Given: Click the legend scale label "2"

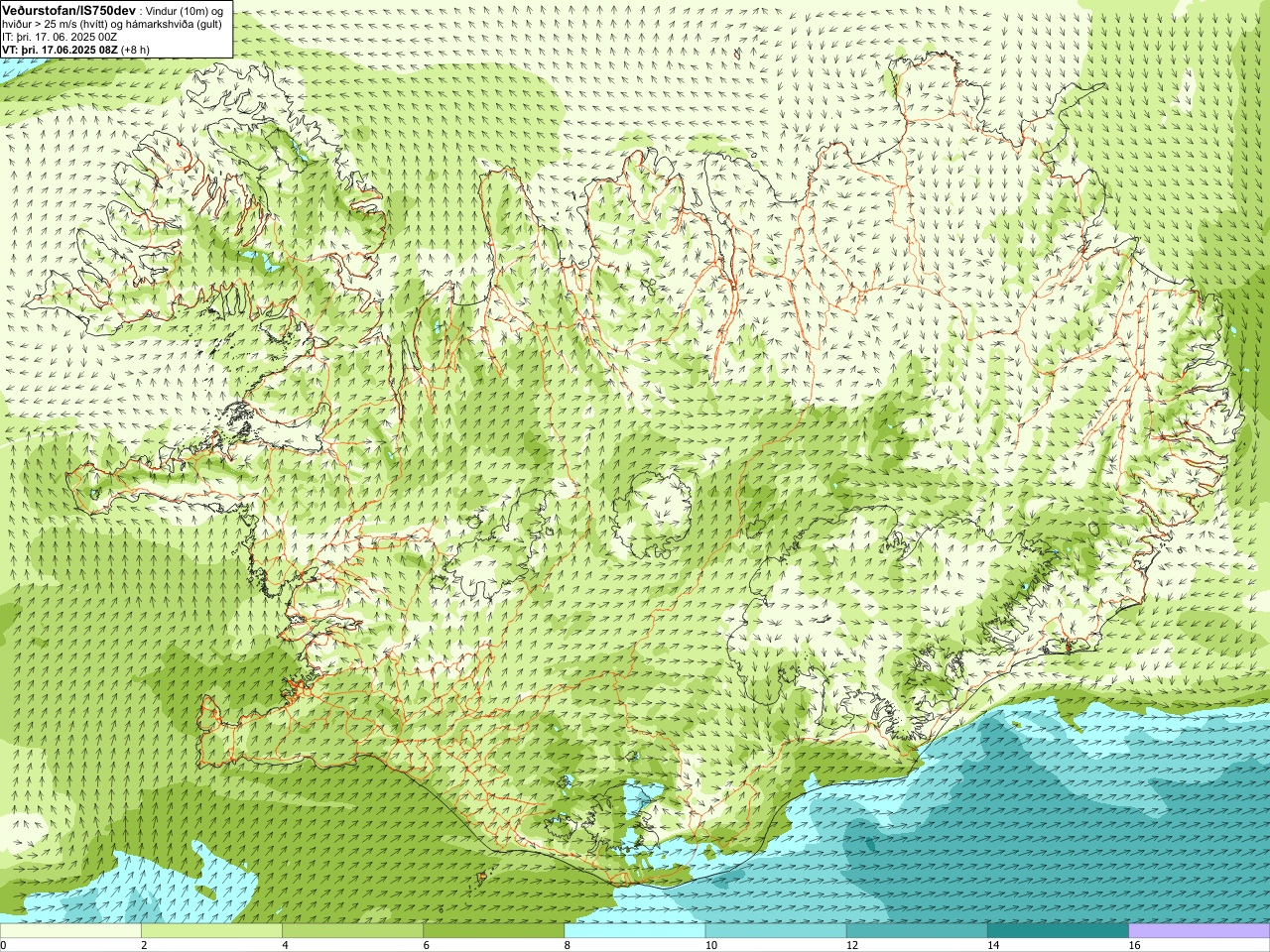Looking at the screenshot, I should 144,945.
